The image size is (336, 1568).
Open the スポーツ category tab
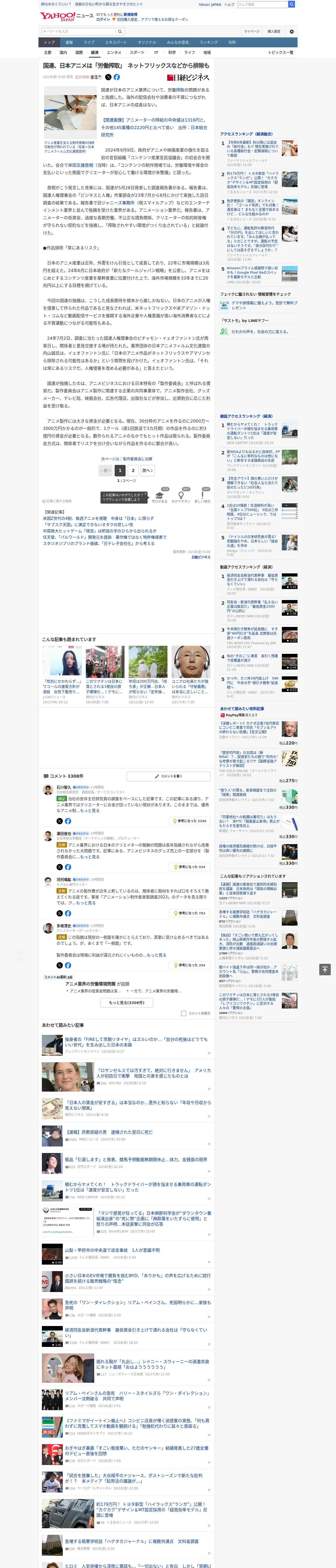click(x=137, y=52)
